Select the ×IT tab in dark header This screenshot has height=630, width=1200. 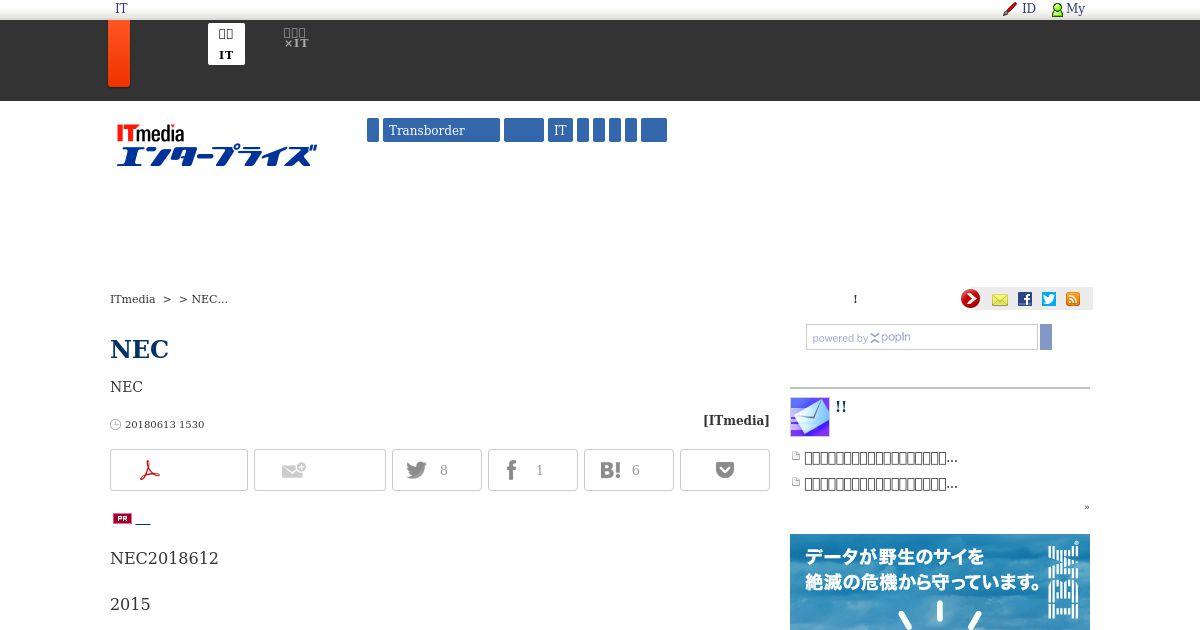(x=296, y=39)
